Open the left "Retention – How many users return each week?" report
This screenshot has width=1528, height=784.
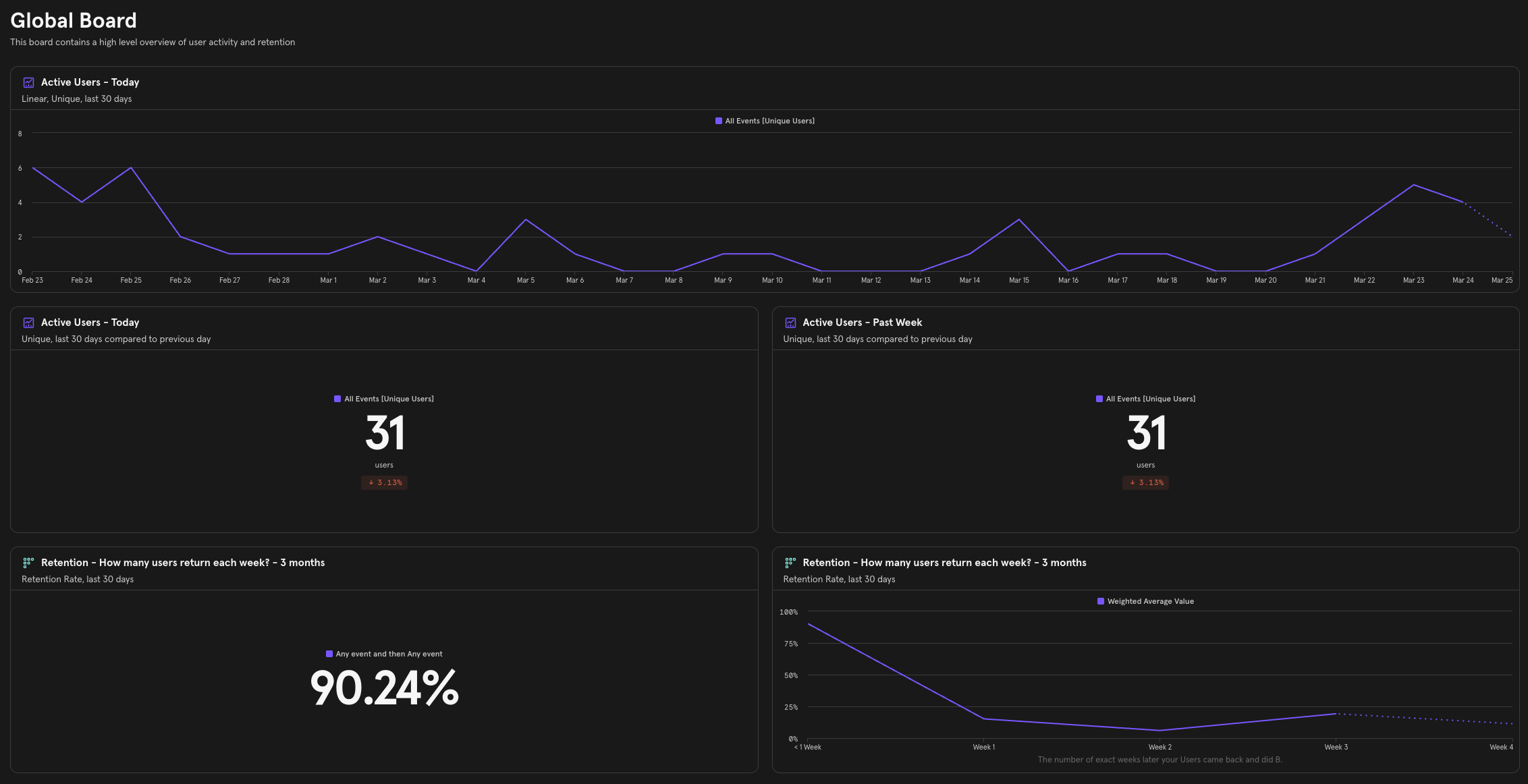click(x=183, y=562)
